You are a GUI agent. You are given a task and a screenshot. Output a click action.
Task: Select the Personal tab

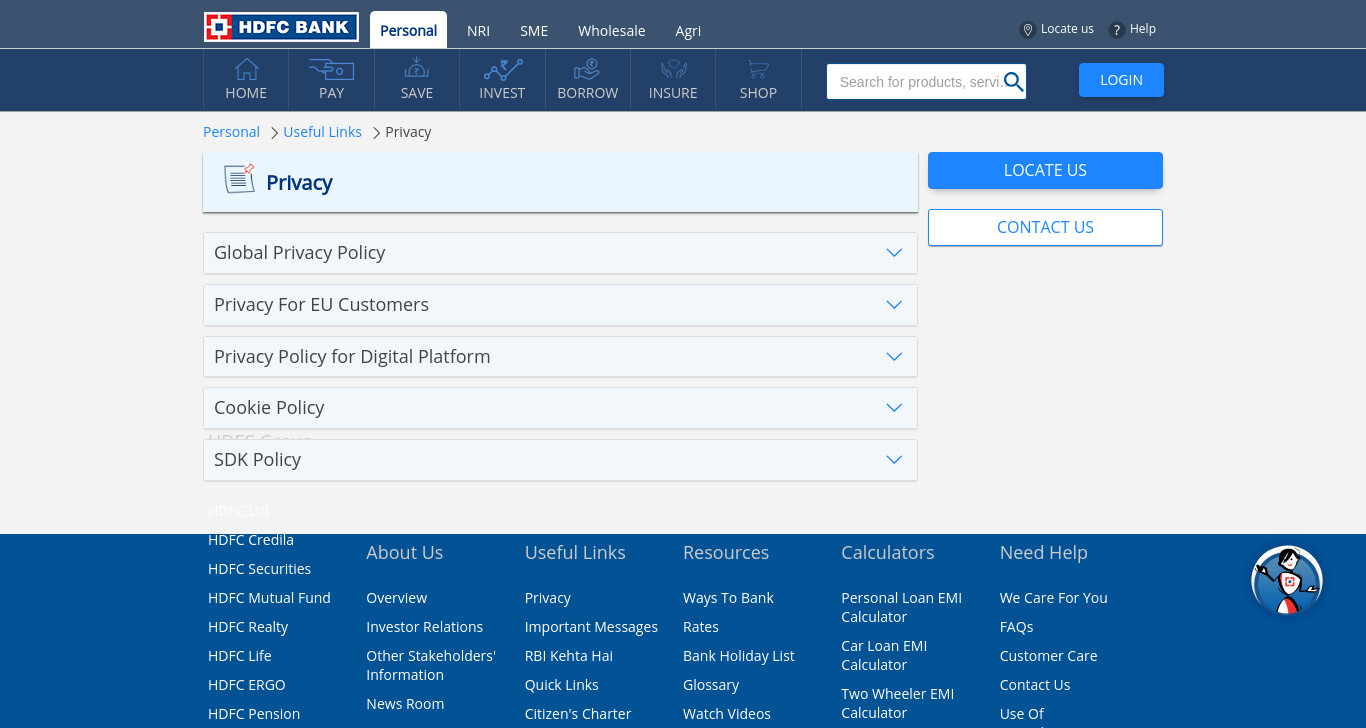(x=408, y=30)
